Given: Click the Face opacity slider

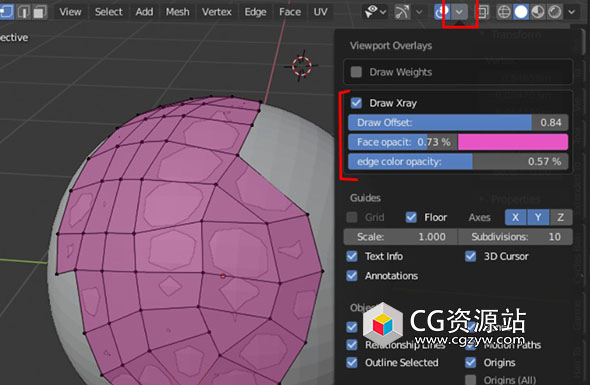Looking at the screenshot, I should 403,142.
